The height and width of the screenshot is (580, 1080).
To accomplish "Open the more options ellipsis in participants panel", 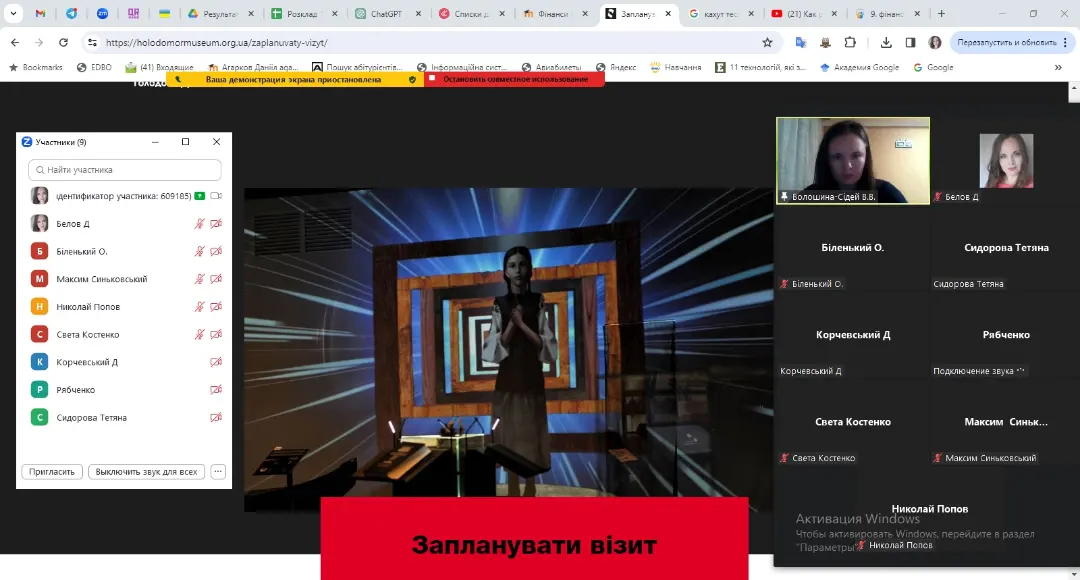I will 218,472.
